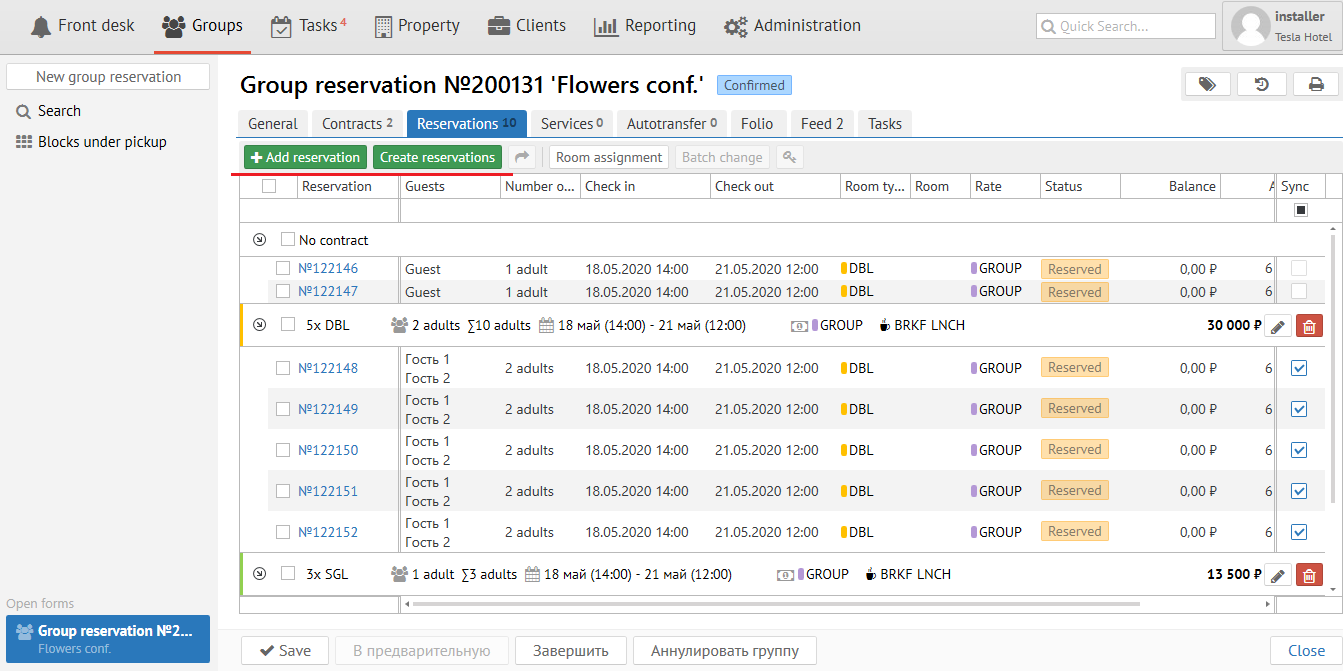The image size is (1343, 671).
Task: Click the Add reservation button
Action: 305,157
